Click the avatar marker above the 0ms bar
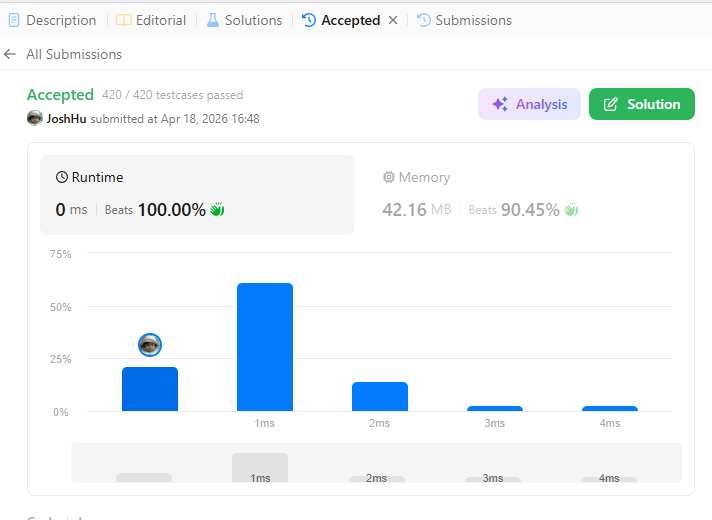 (x=150, y=345)
